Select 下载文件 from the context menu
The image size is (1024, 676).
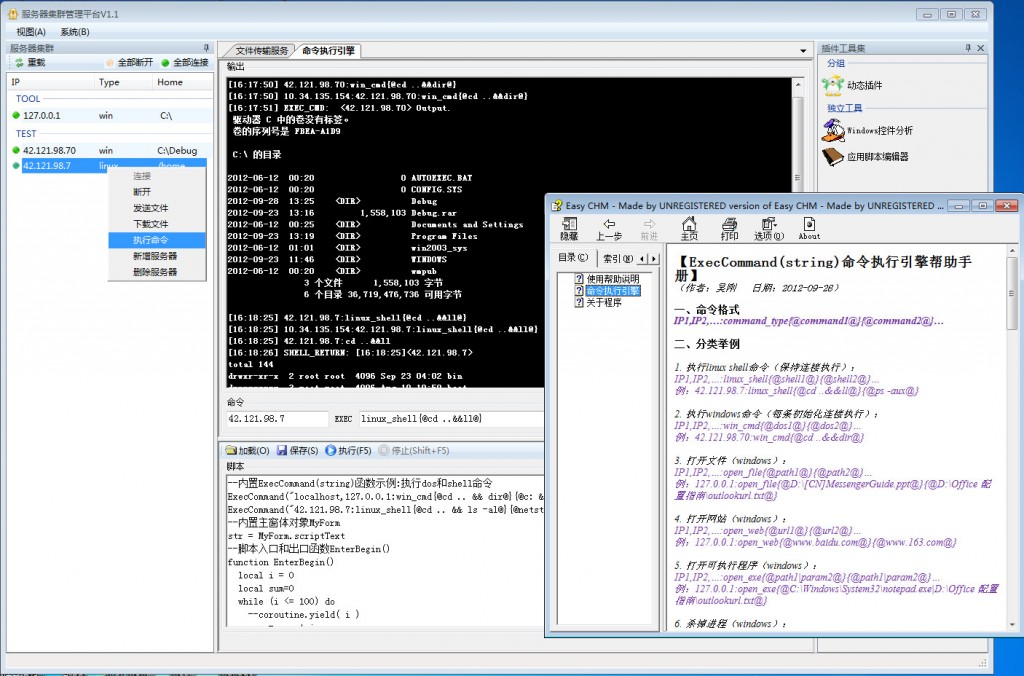click(x=151, y=224)
